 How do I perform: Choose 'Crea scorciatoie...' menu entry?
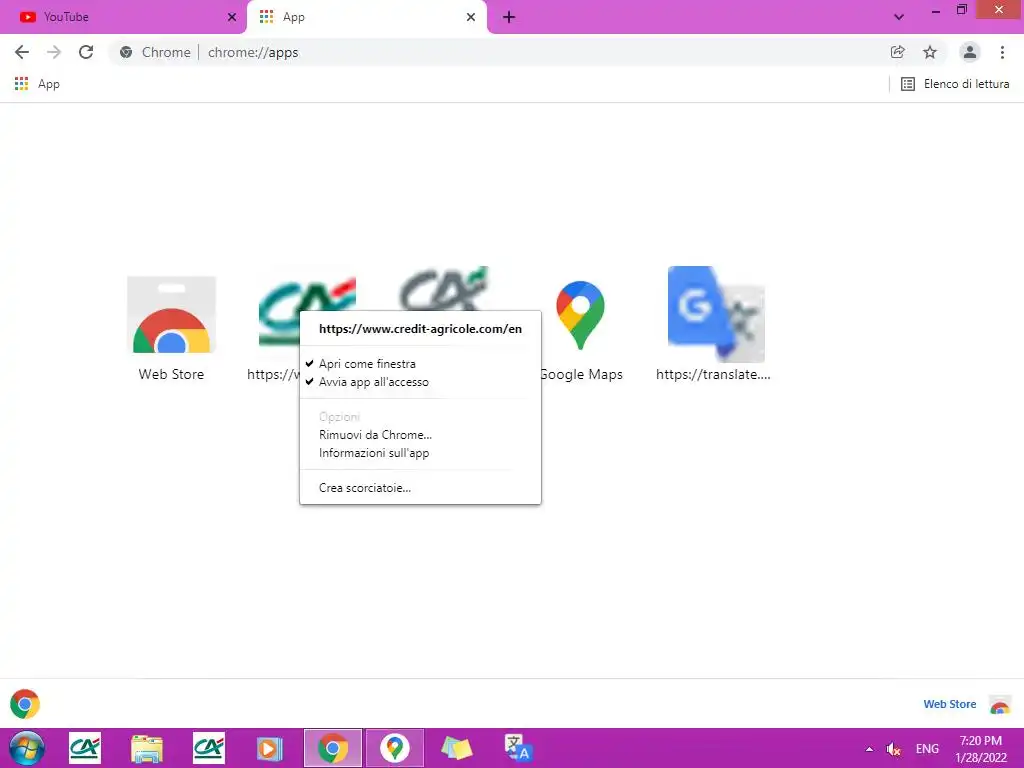pos(420,488)
